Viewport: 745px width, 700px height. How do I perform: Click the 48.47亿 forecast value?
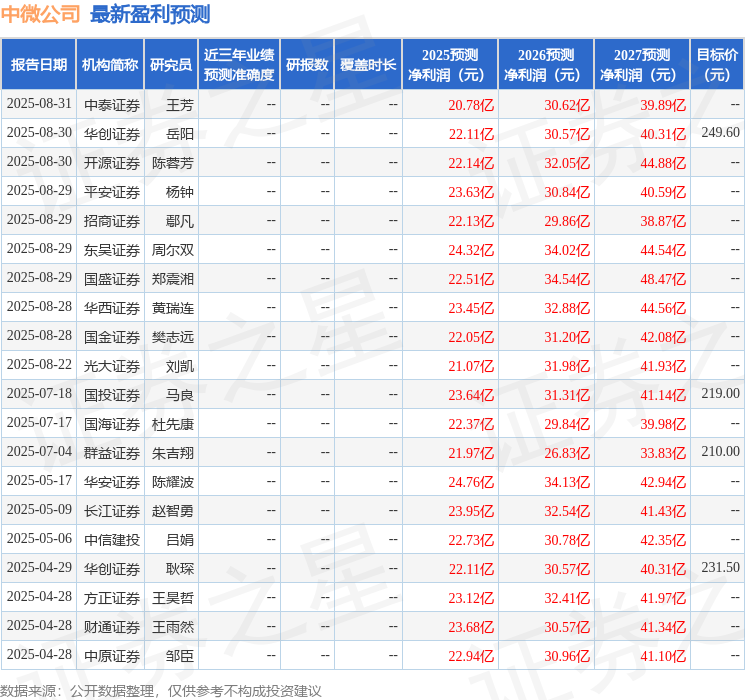tap(663, 279)
